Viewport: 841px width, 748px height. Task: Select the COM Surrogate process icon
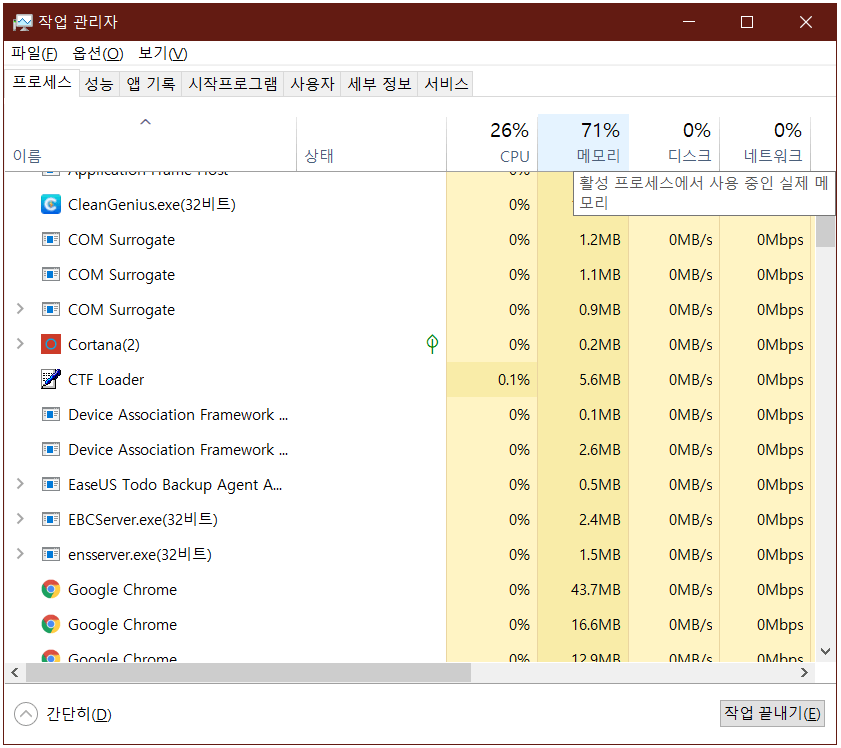pos(51,239)
